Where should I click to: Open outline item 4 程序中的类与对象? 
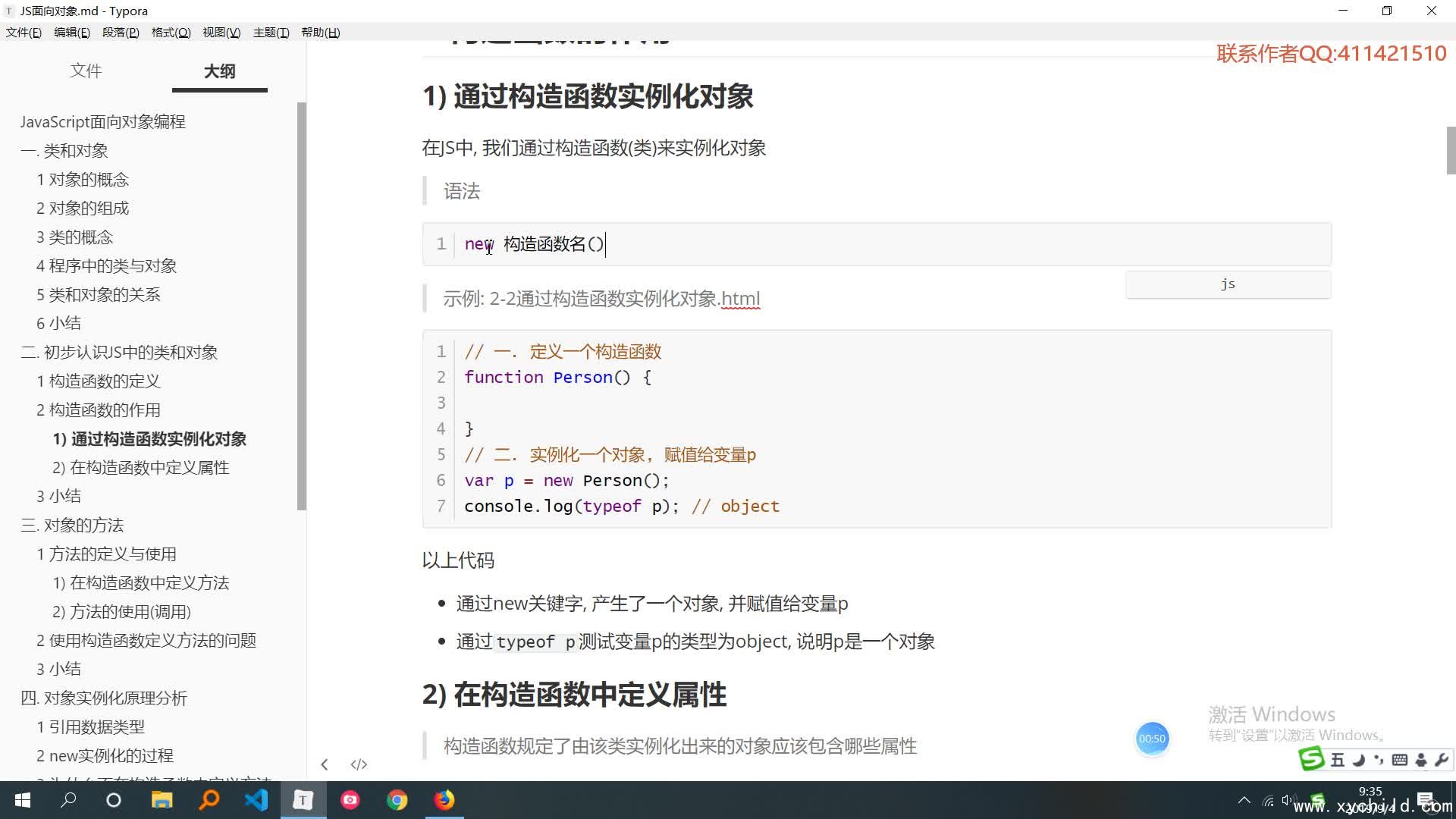[x=106, y=266]
